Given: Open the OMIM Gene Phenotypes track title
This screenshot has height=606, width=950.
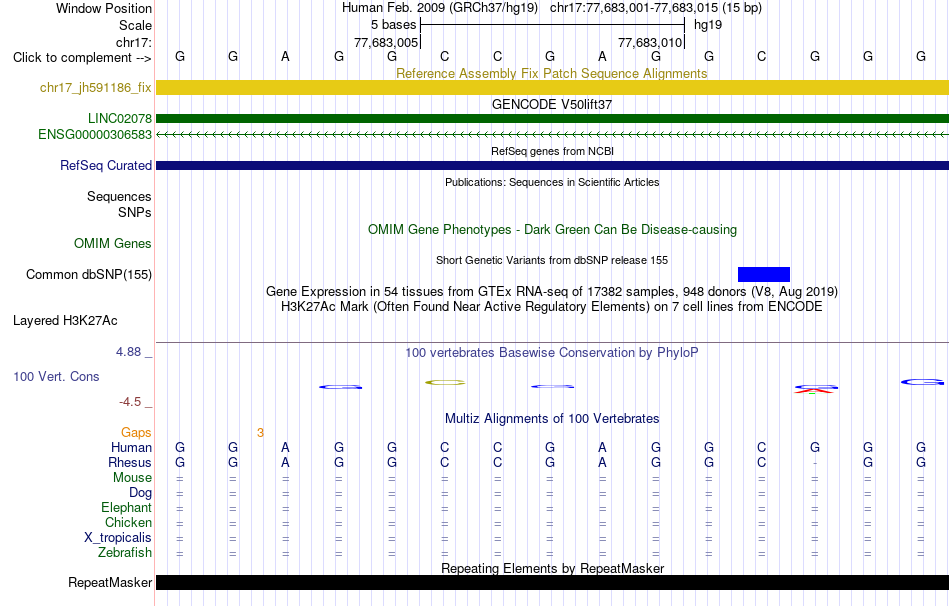Looking at the screenshot, I should [553, 229].
